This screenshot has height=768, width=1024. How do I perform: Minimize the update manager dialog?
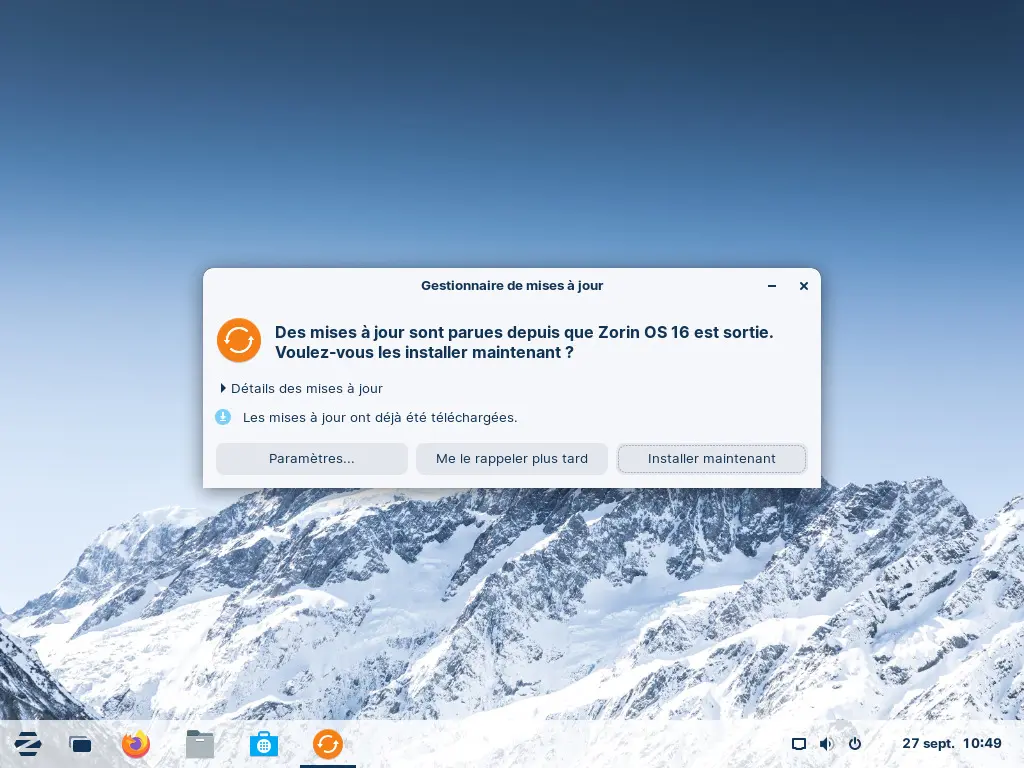tap(772, 286)
